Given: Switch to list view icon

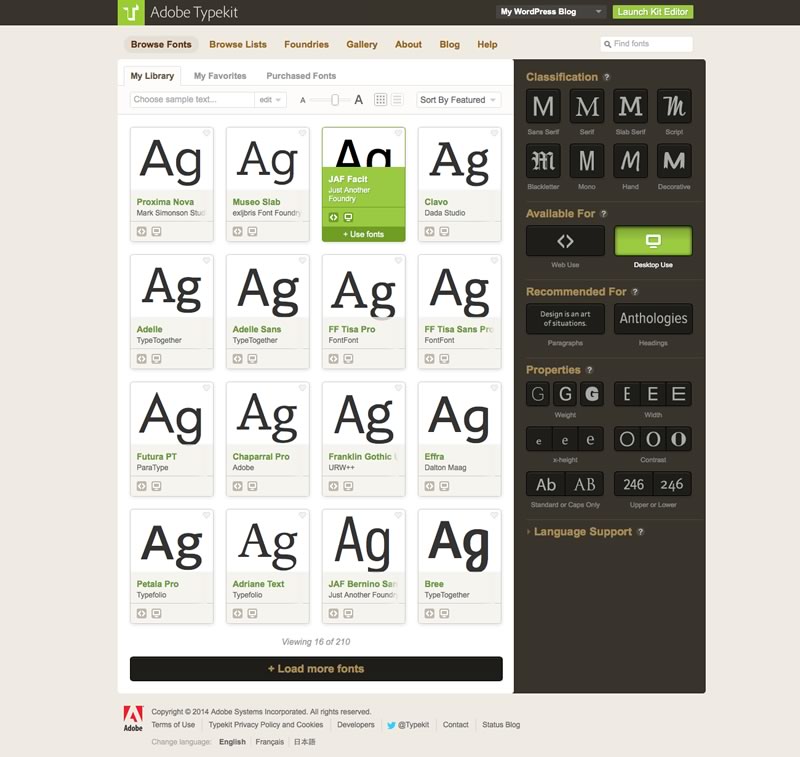Looking at the screenshot, I should [x=397, y=99].
